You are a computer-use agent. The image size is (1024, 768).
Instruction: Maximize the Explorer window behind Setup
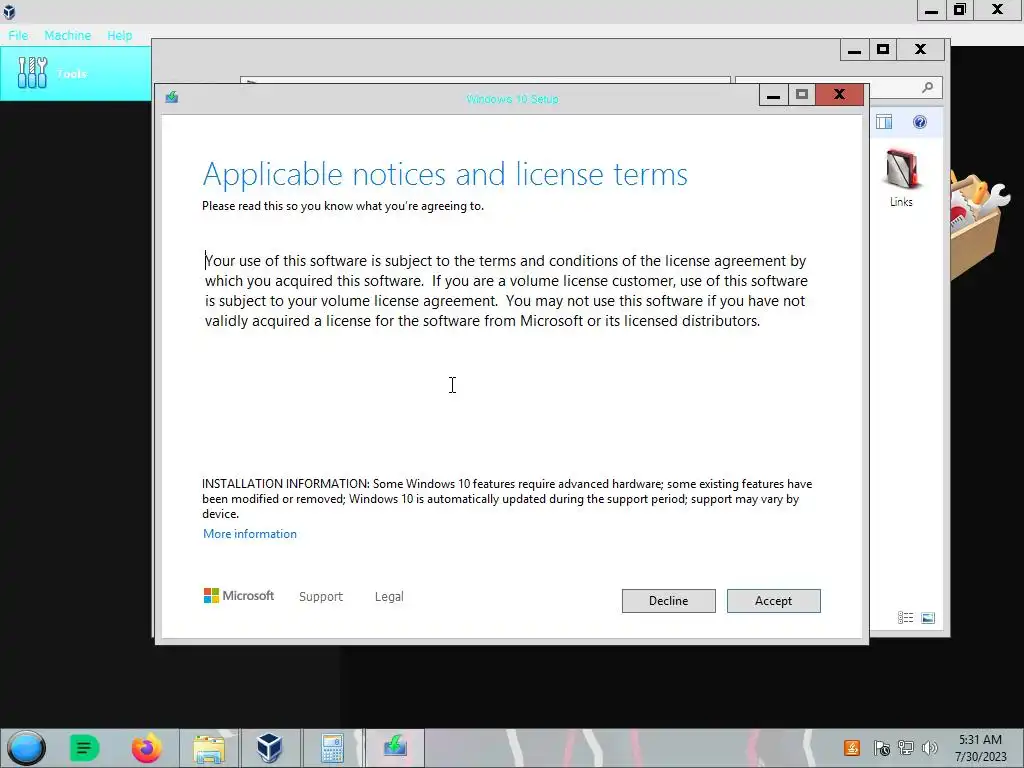[x=883, y=50]
